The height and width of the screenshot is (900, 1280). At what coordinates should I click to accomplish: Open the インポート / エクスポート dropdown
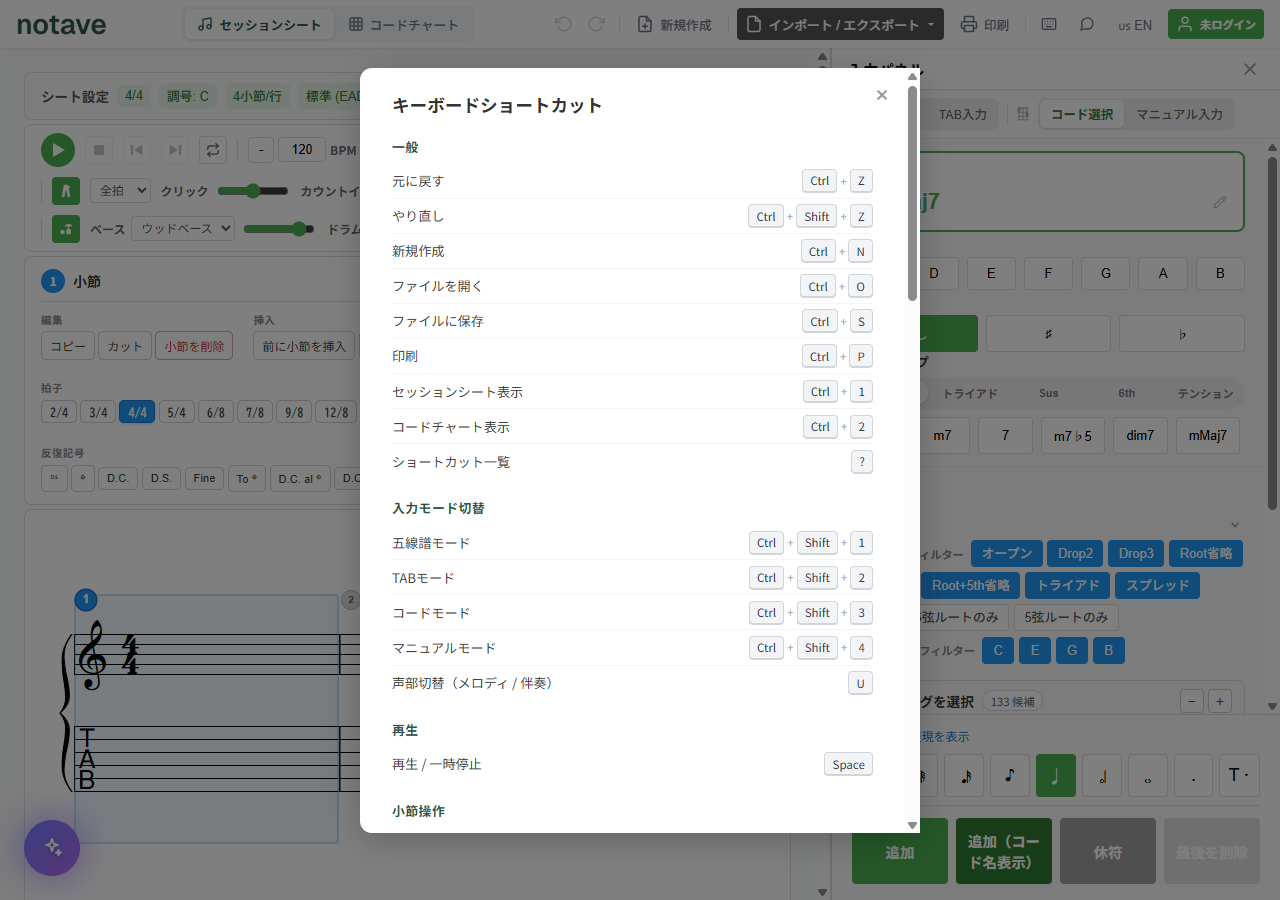click(840, 24)
